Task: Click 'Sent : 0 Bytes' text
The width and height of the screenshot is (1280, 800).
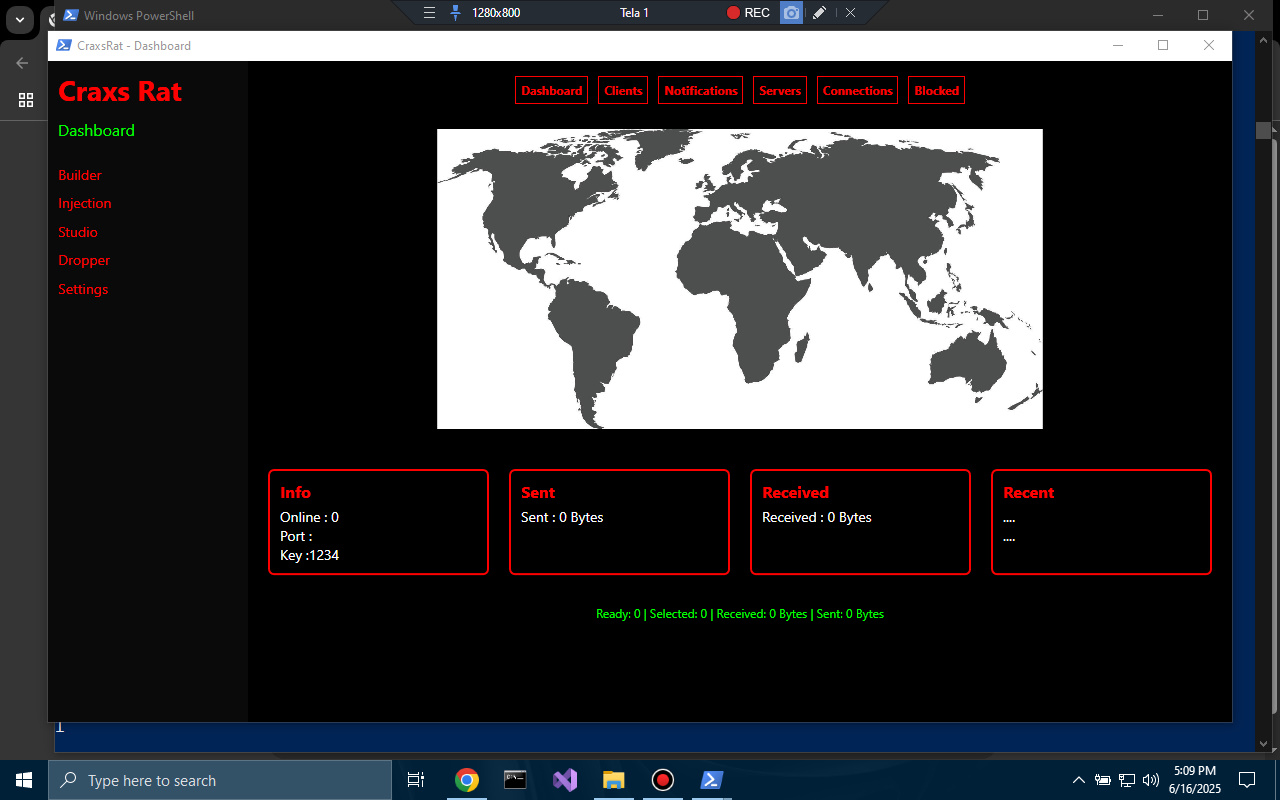Action: 562,517
